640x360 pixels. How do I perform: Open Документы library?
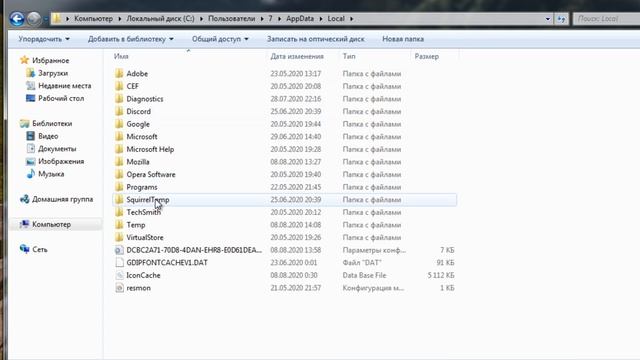[57, 149]
